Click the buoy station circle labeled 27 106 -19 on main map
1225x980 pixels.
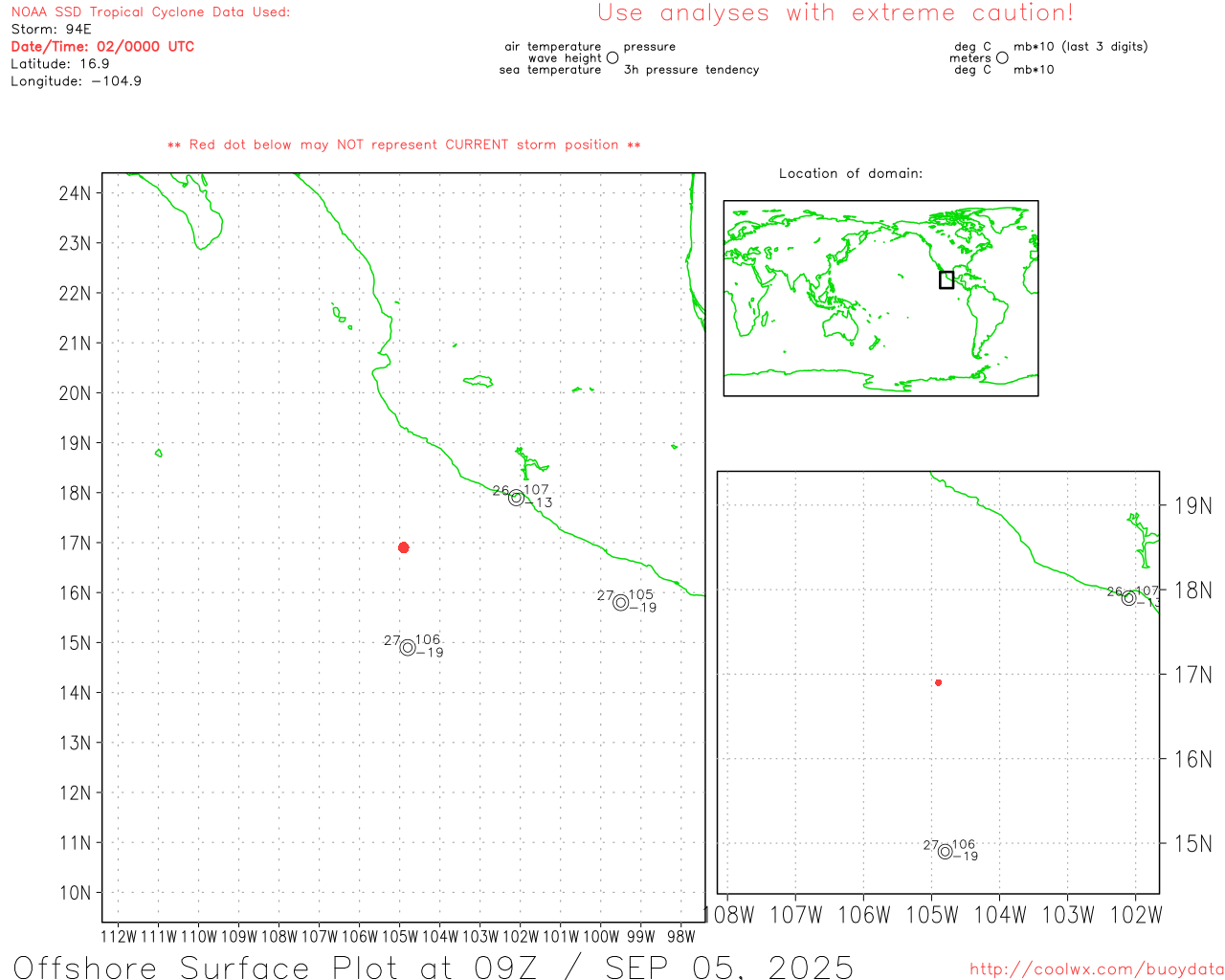click(408, 648)
